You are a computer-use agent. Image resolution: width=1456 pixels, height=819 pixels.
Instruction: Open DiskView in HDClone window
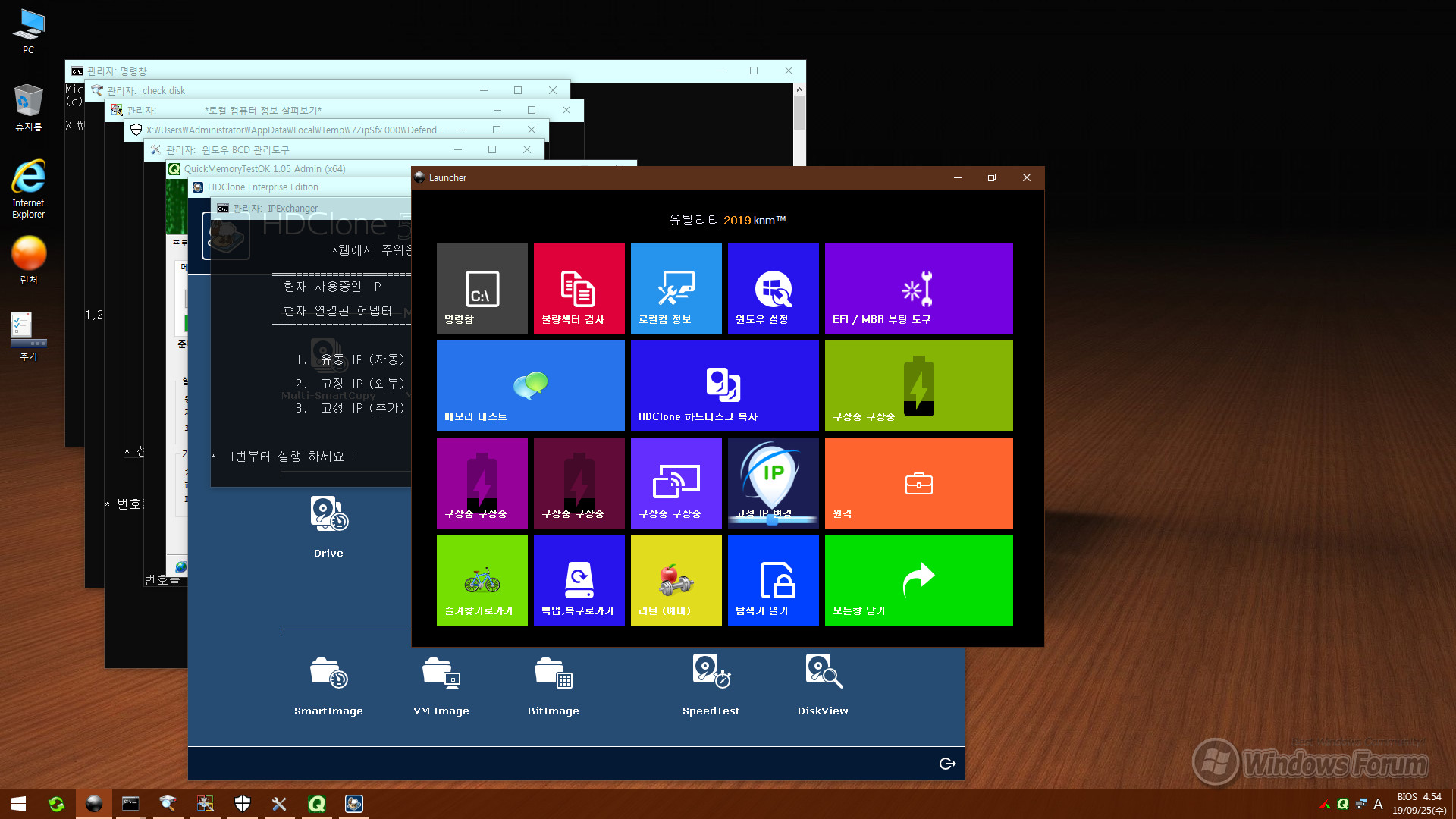[x=823, y=686]
